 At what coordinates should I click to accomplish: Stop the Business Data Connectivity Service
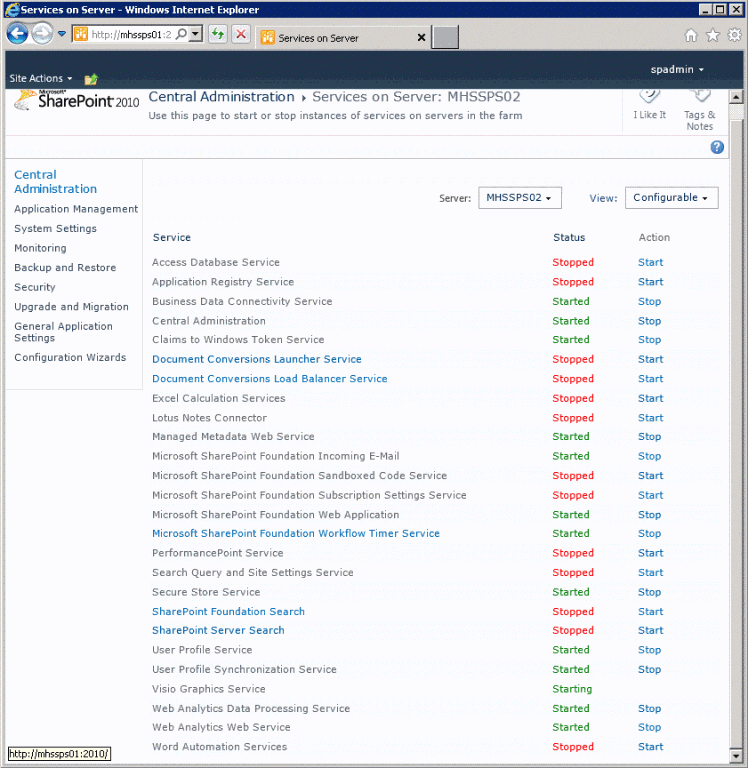click(650, 302)
